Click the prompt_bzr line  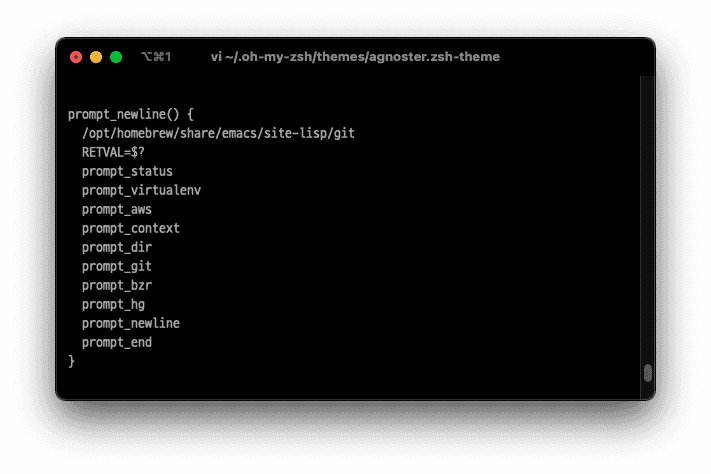click(x=117, y=285)
